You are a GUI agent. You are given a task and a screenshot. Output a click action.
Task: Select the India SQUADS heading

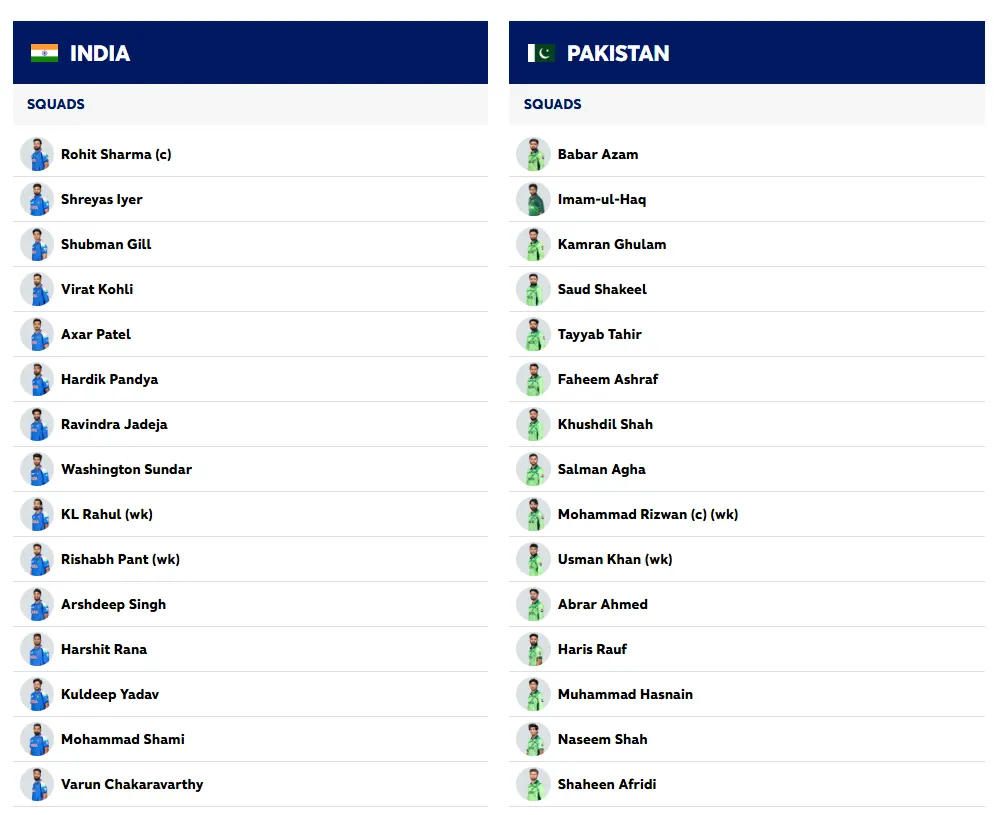pyautogui.click(x=56, y=104)
